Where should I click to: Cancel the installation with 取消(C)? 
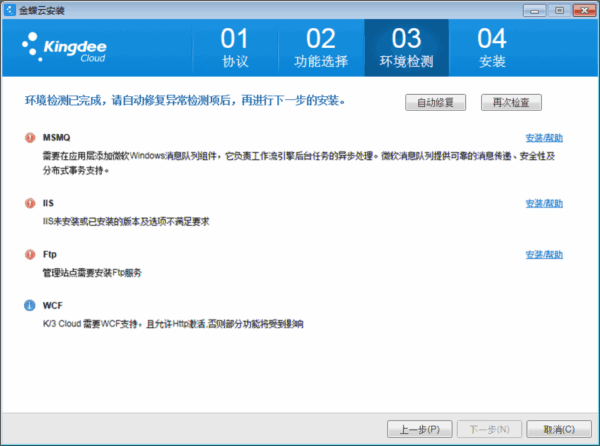(557, 429)
